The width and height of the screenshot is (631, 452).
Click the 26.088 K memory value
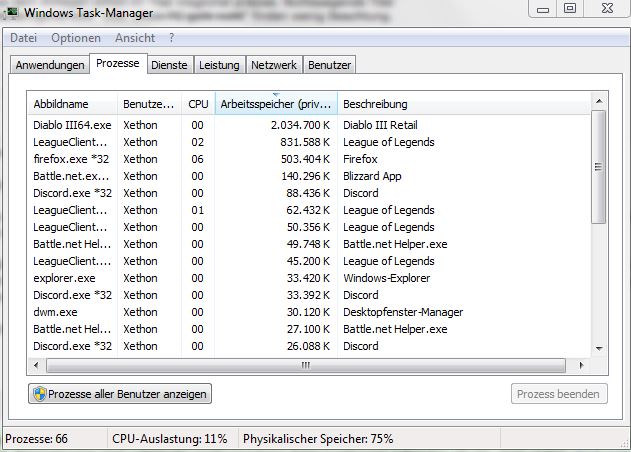(x=308, y=346)
